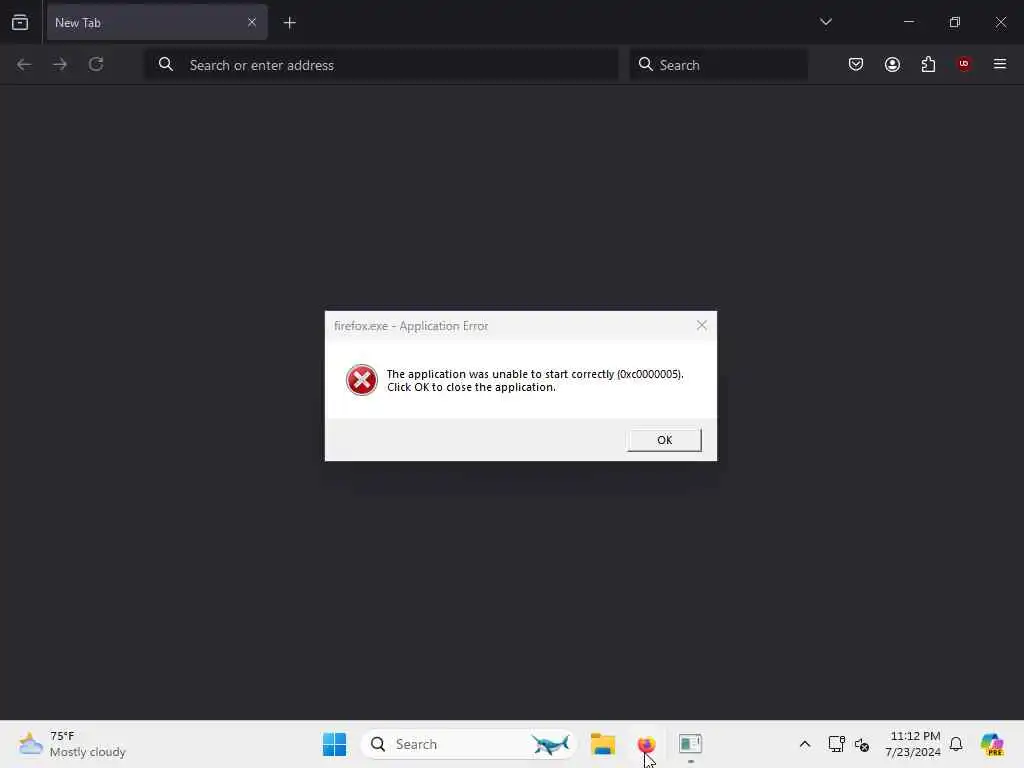The height and width of the screenshot is (768, 1024).
Task: Go back one page with the back arrow
Action: click(24, 64)
